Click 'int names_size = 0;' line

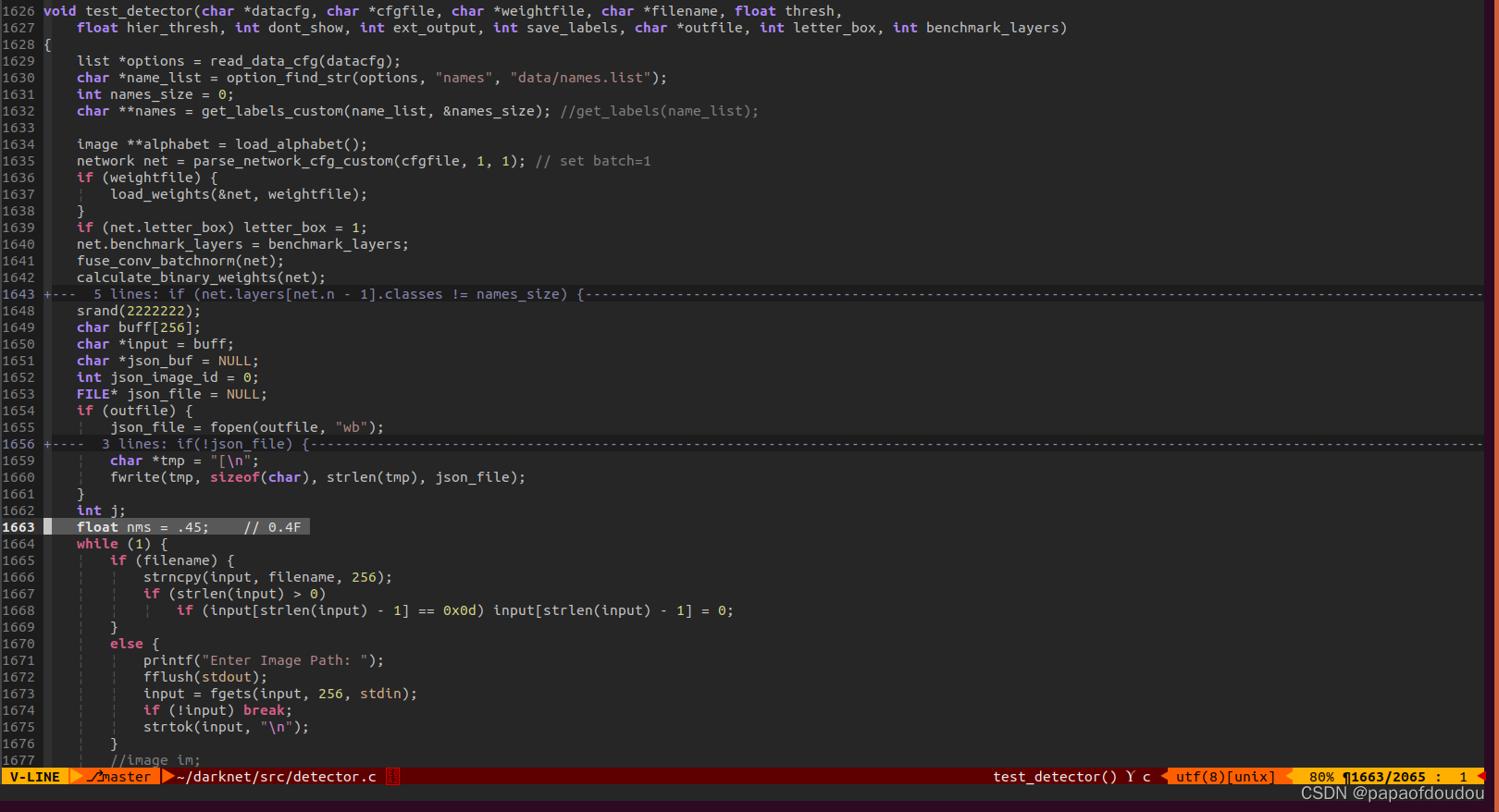[155, 94]
